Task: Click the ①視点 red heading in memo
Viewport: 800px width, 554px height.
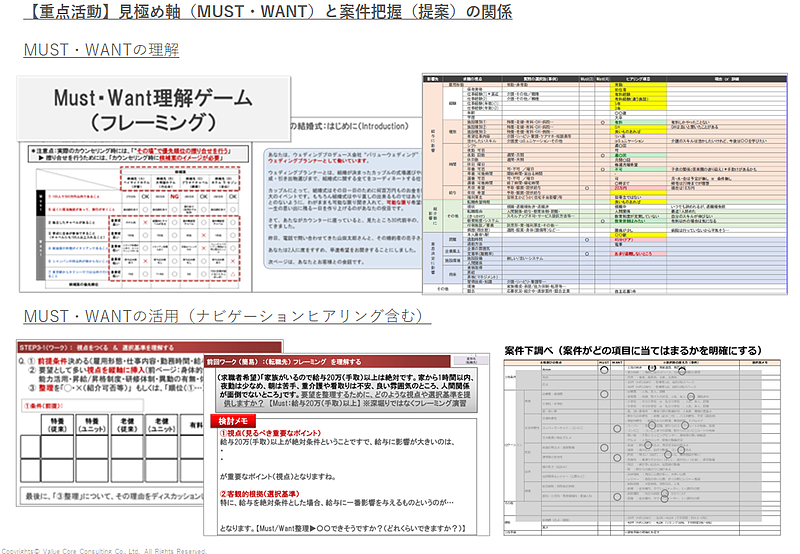Action: pyautogui.click(x=269, y=431)
